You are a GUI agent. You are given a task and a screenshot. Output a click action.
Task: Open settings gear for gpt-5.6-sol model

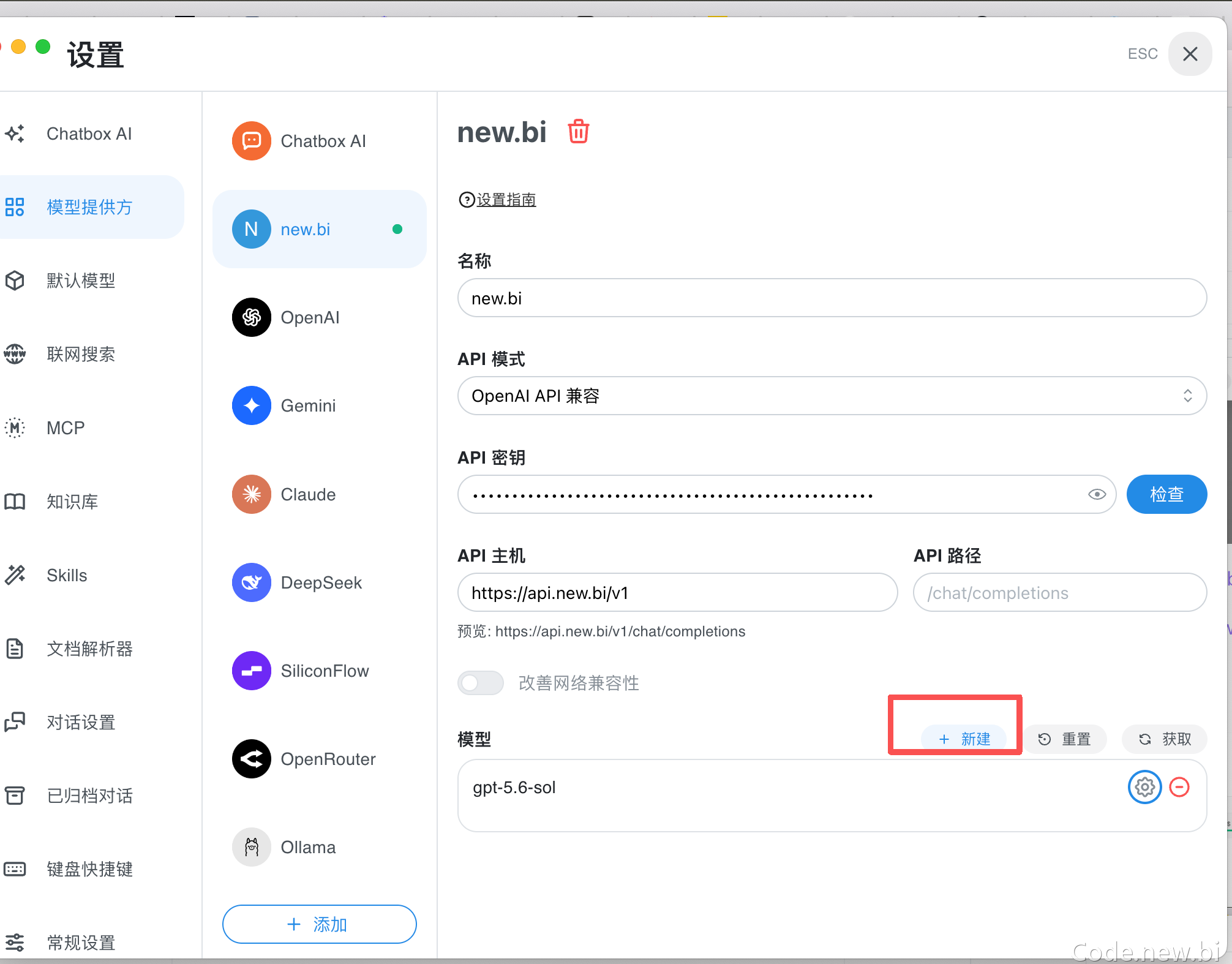click(1144, 787)
